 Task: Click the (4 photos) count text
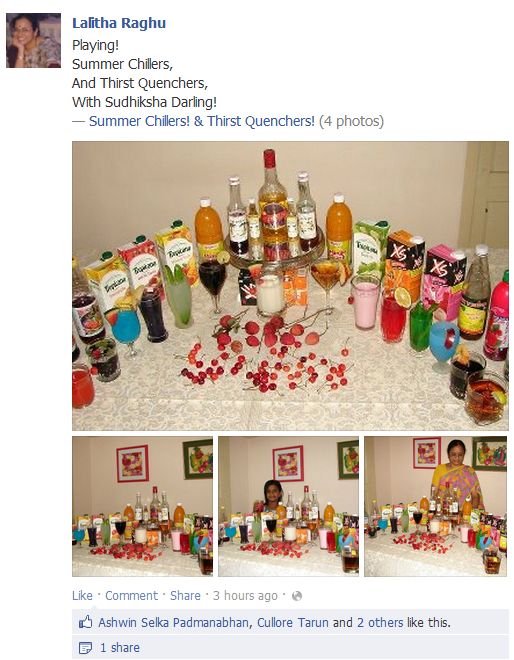352,121
